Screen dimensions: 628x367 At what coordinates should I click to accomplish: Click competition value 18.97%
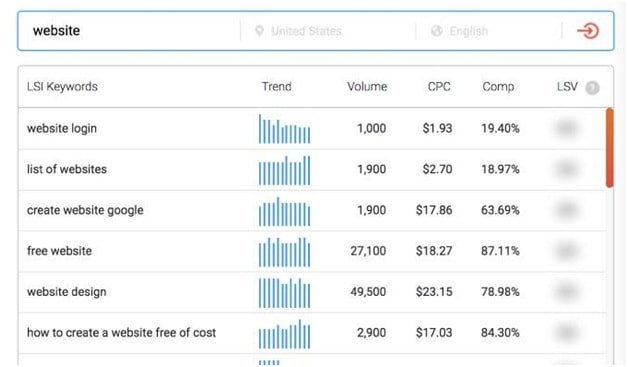pos(500,169)
